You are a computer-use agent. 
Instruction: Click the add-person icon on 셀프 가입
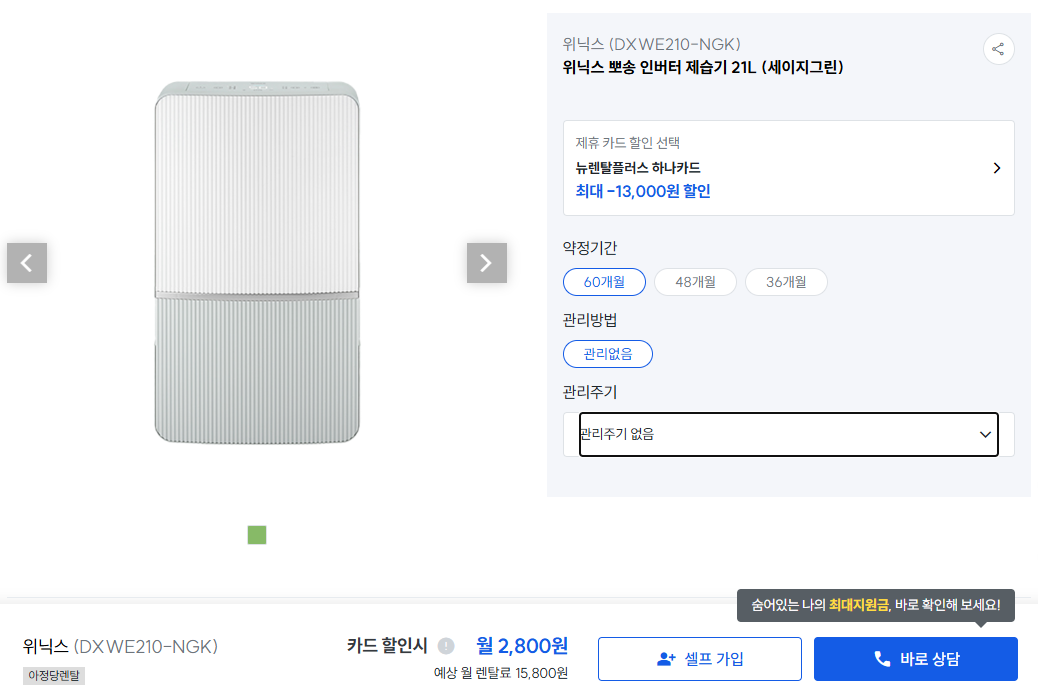coord(666,659)
